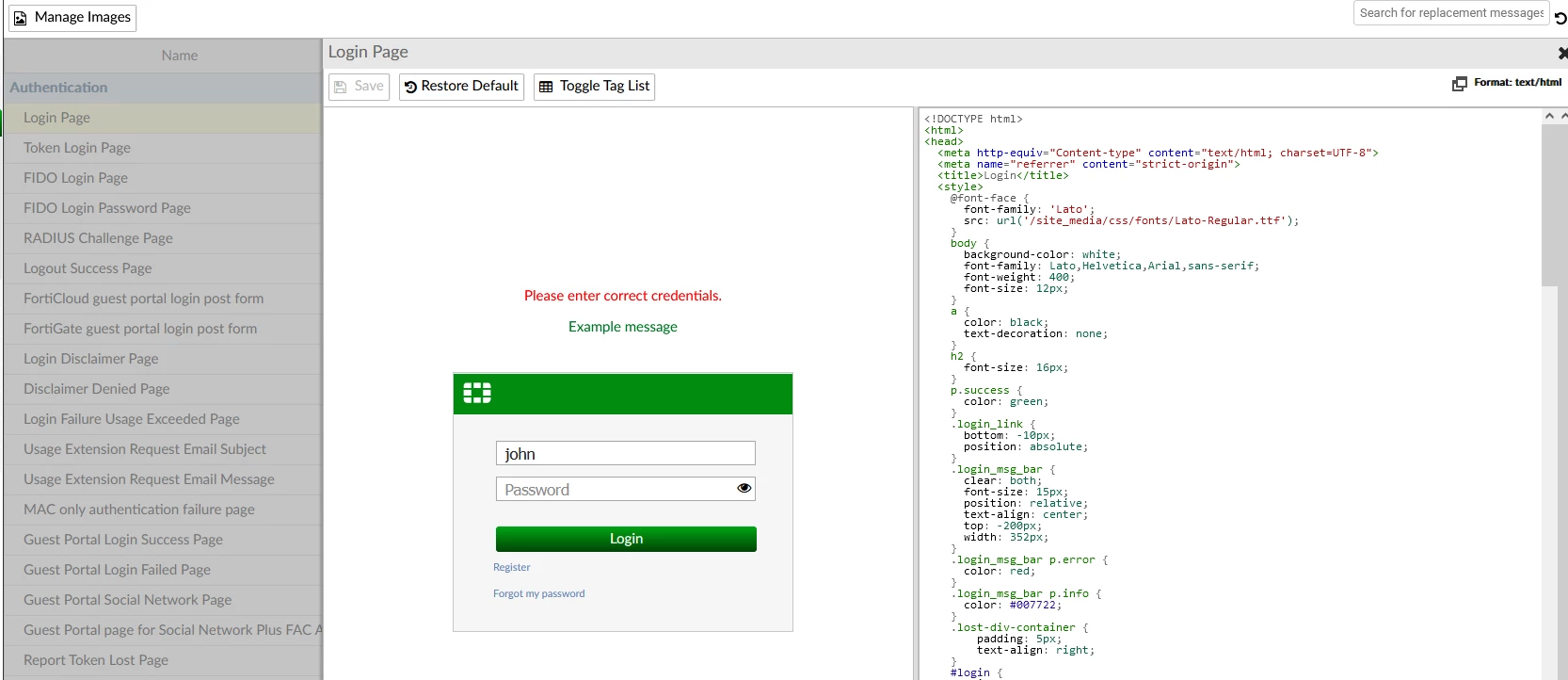Click the pop-out icon beside Format: text/html
This screenshot has width=1568, height=680.
click(1460, 84)
